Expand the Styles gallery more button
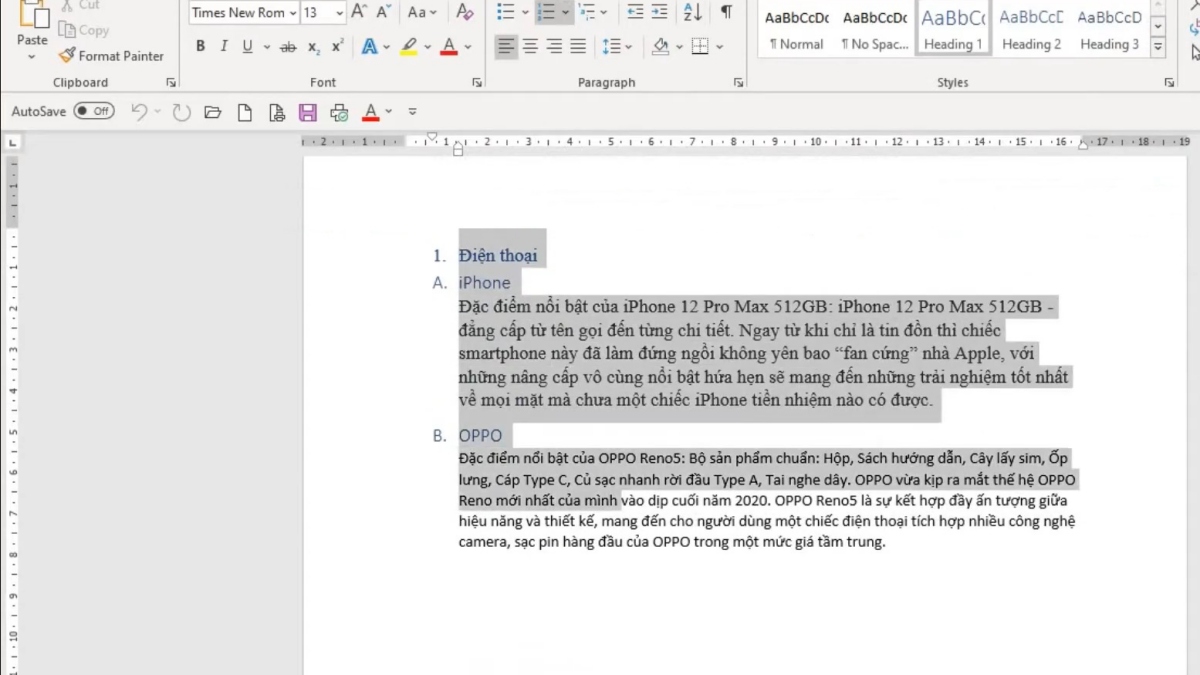This screenshot has width=1200, height=675. pyautogui.click(x=1158, y=47)
